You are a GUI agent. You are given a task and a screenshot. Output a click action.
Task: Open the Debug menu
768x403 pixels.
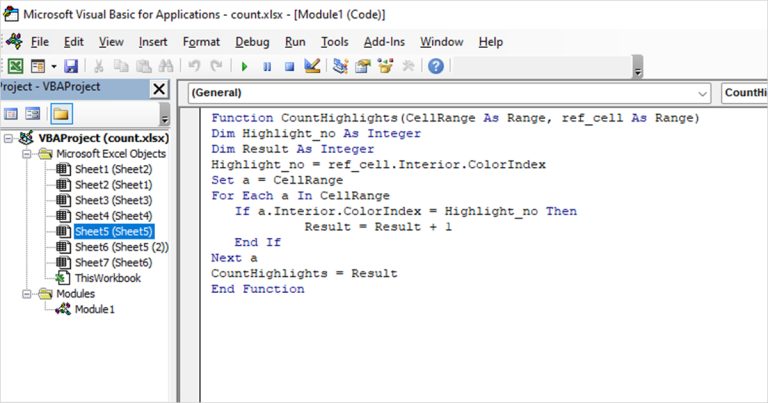pyautogui.click(x=252, y=42)
